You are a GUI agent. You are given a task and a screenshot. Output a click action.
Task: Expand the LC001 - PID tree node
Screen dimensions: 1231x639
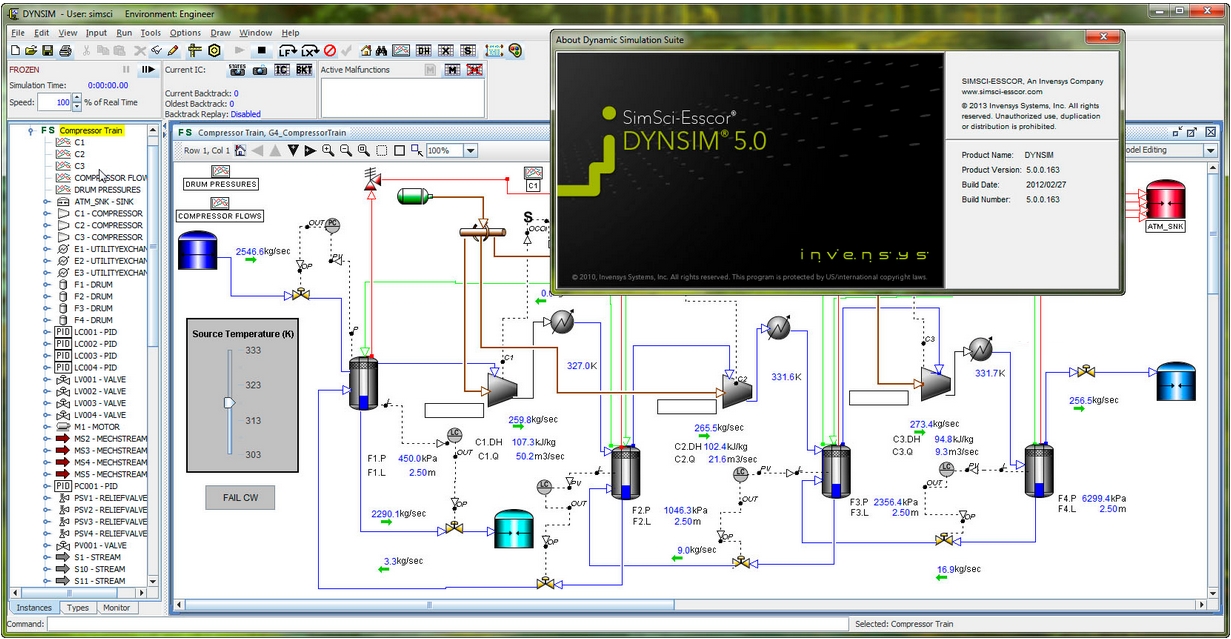tap(46, 332)
